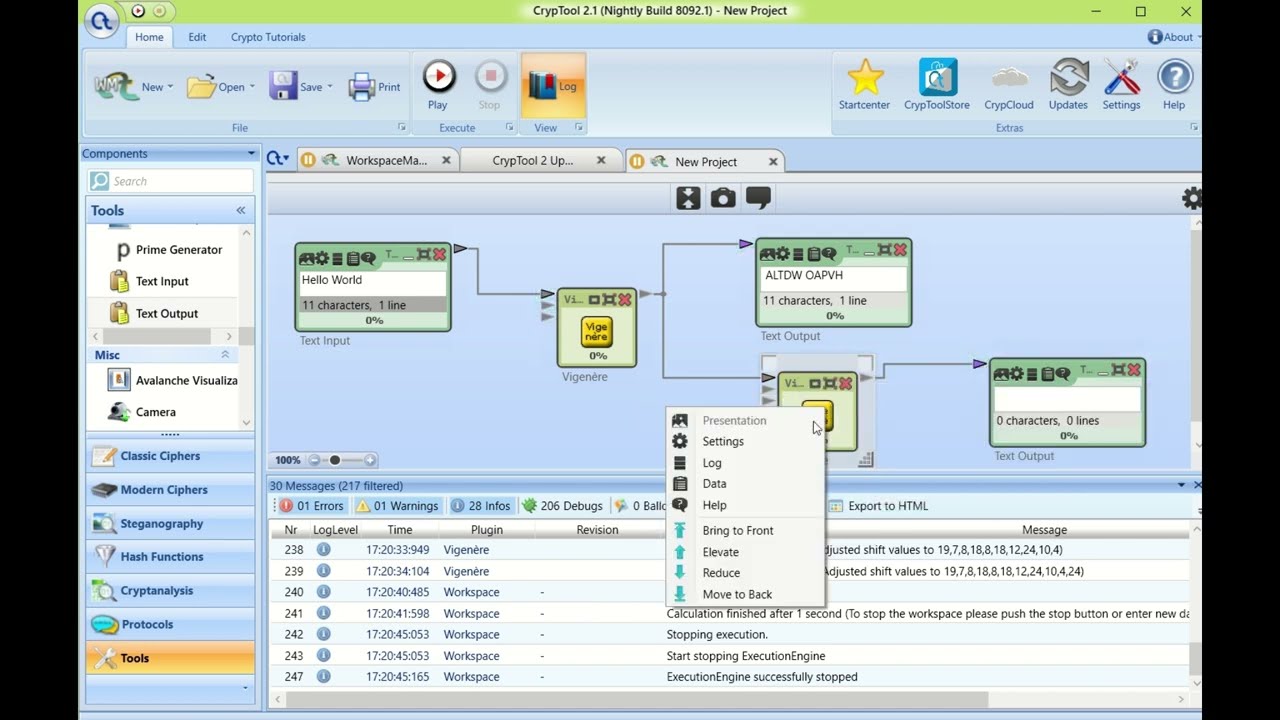Image resolution: width=1280 pixels, height=720 pixels.
Task: Click the Print icon
Action: point(375,87)
